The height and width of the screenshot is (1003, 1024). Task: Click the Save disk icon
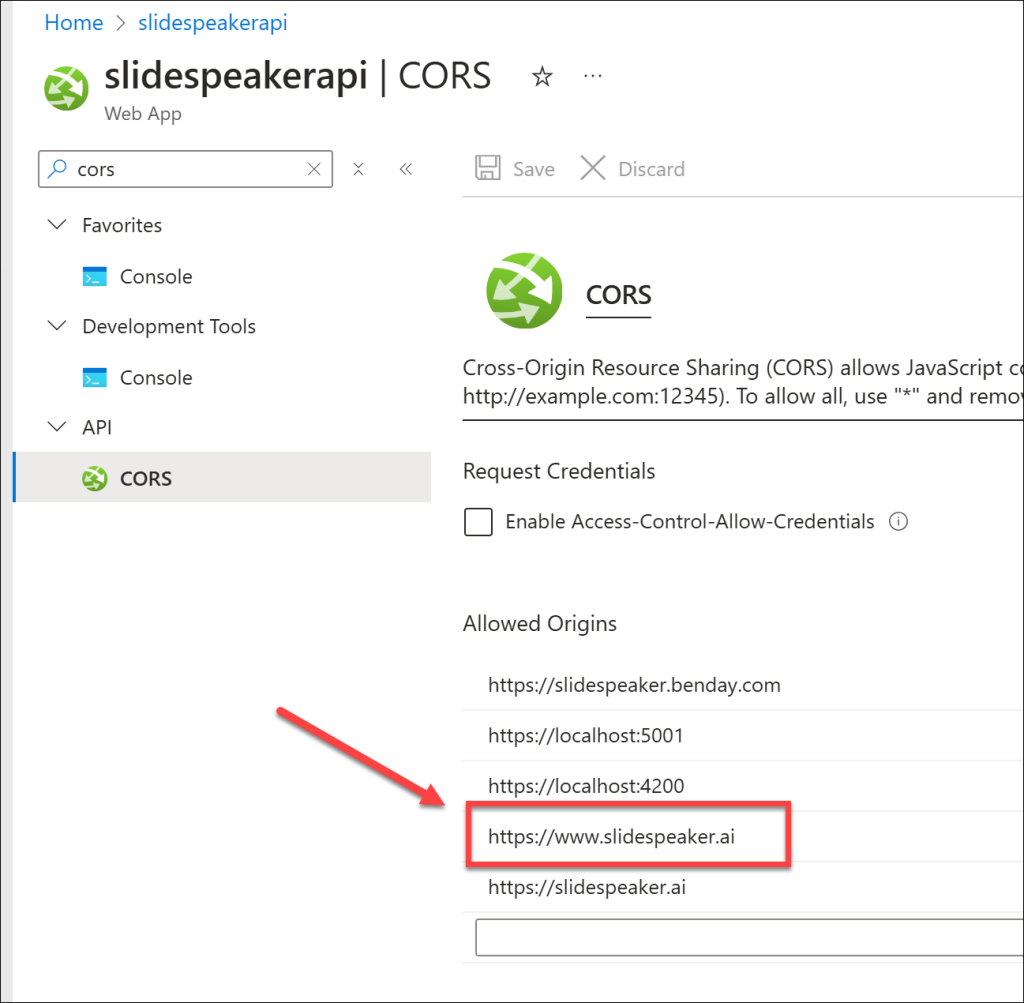click(x=488, y=168)
